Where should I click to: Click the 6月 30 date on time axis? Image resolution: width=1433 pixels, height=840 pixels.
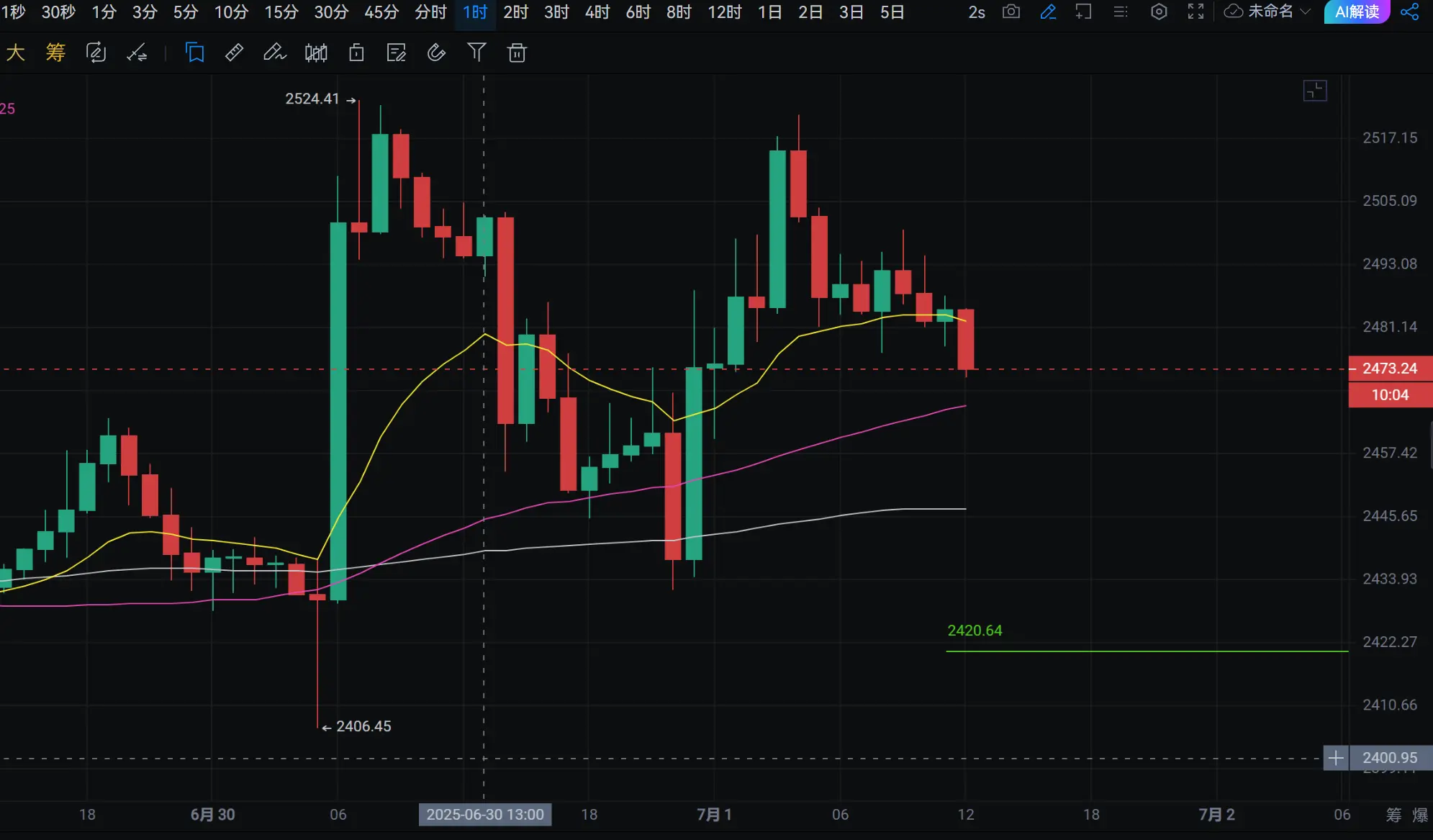coord(213,815)
